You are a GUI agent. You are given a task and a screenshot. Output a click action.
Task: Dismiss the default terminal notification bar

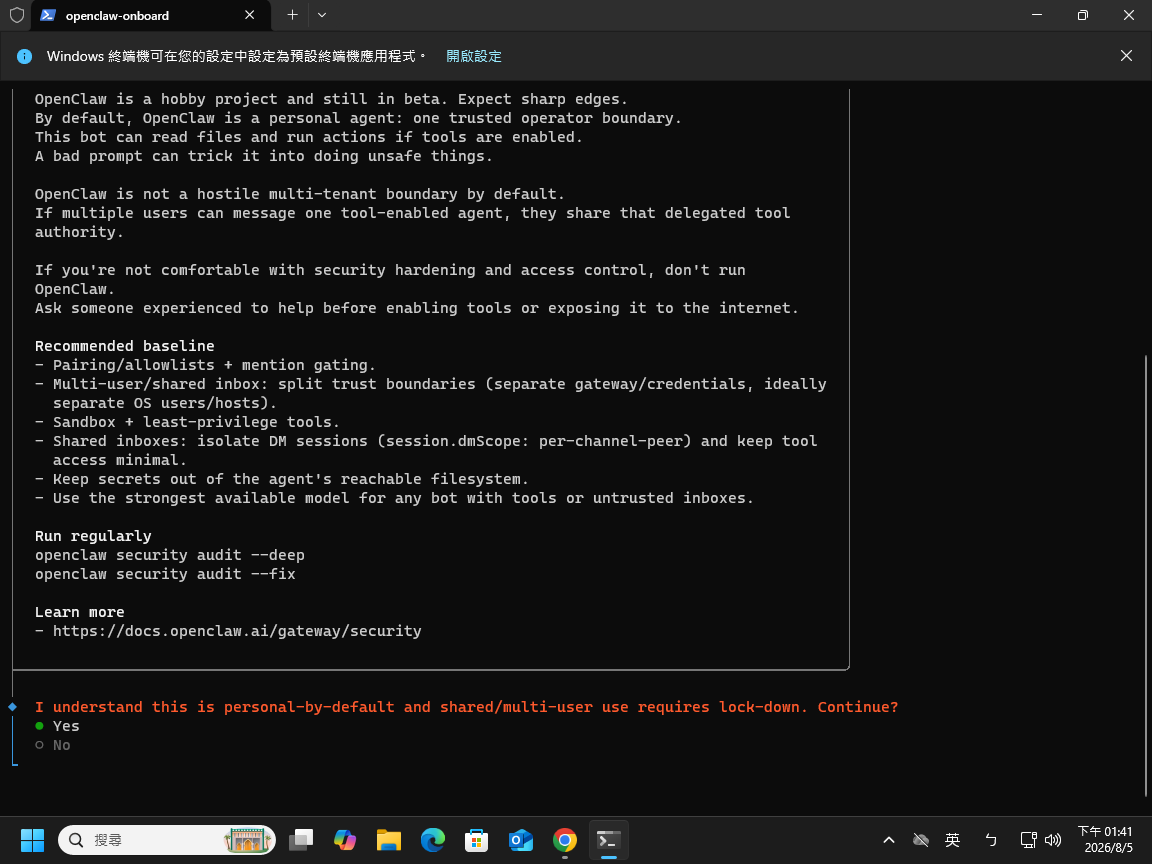click(x=1126, y=56)
